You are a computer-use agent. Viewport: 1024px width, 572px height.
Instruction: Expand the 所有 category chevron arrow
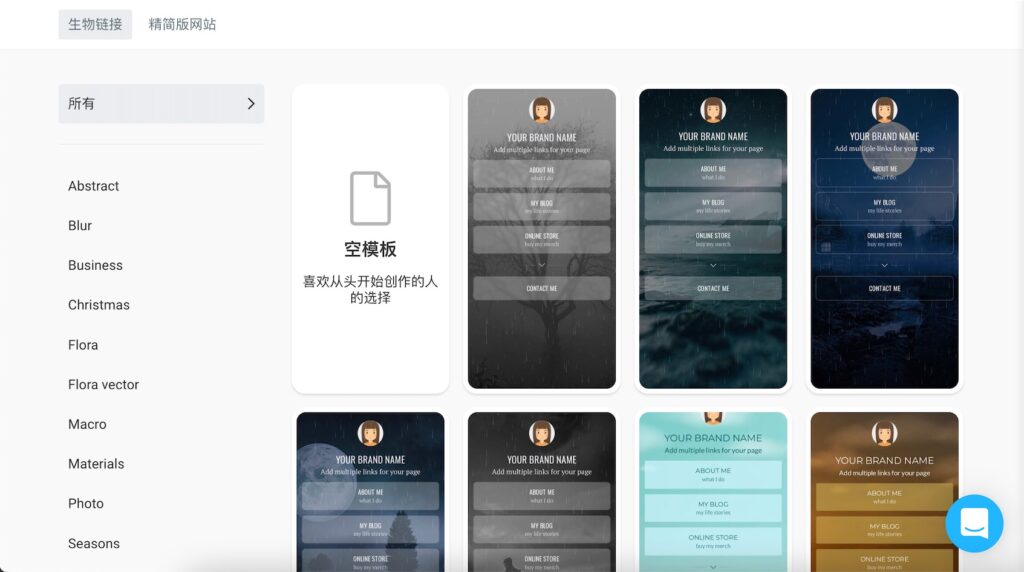[251, 104]
